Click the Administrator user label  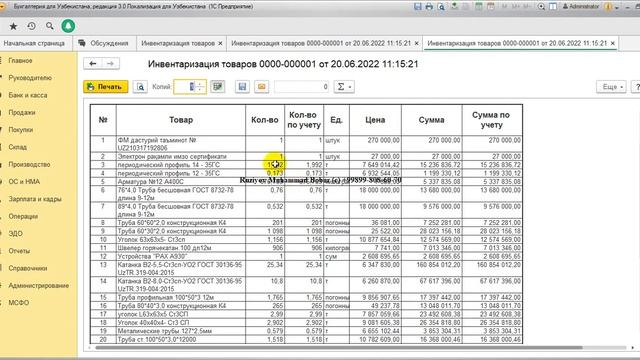[x=581, y=7]
